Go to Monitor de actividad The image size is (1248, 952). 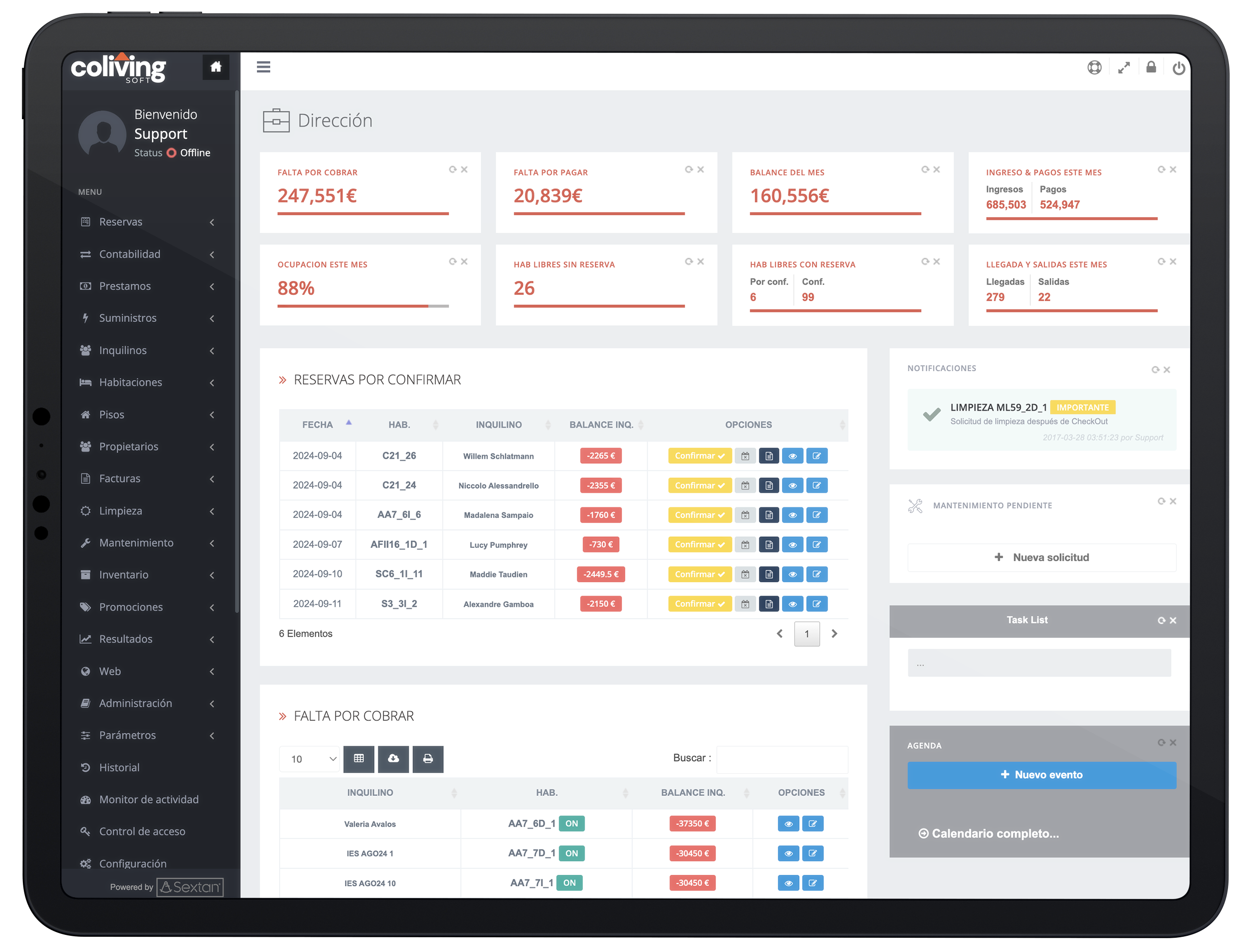coord(149,799)
